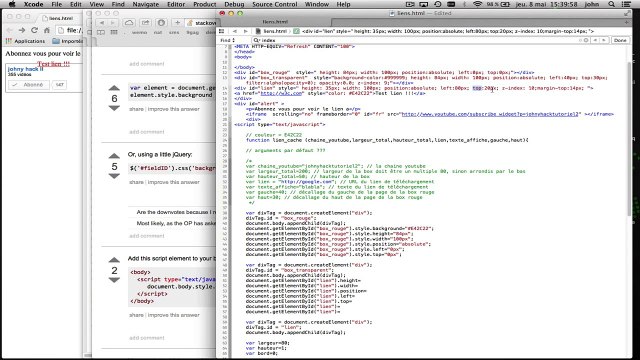
Task: Open the Importés bookmarks folder in Chrome
Action: point(67,41)
